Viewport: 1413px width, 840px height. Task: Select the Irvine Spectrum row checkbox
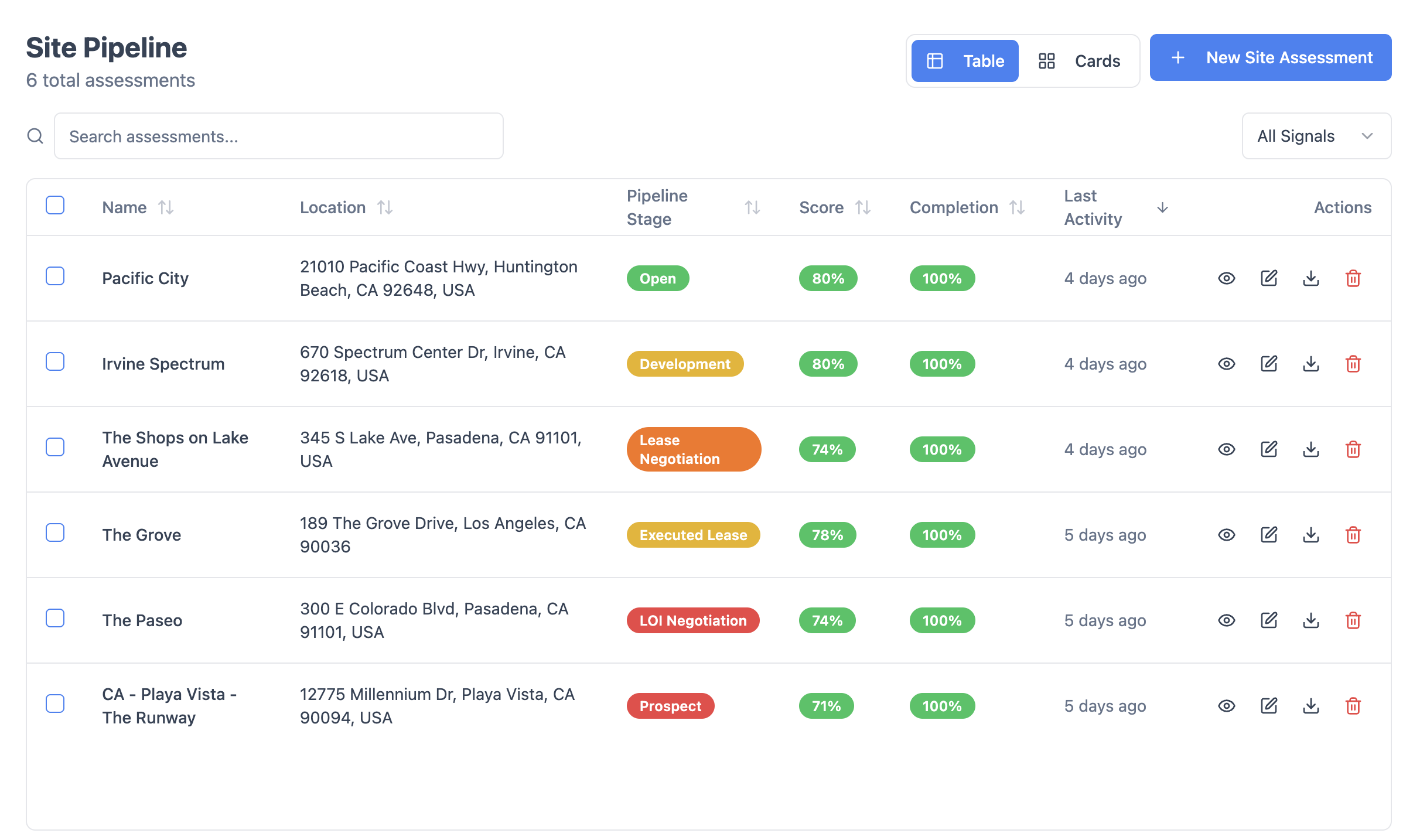(55, 361)
